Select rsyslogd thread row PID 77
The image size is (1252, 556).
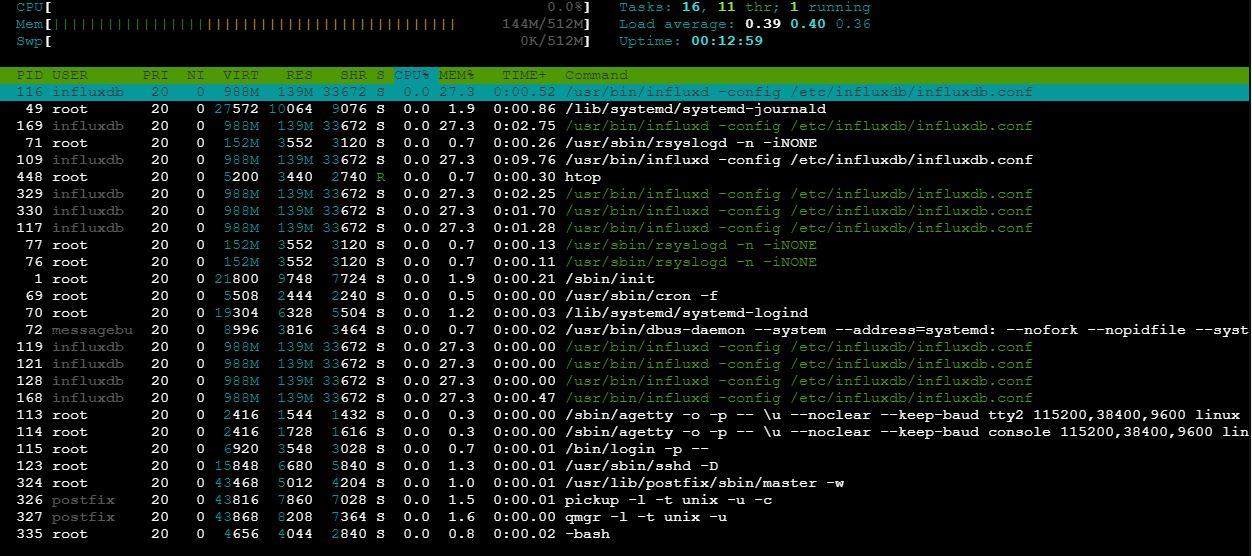coord(625,245)
